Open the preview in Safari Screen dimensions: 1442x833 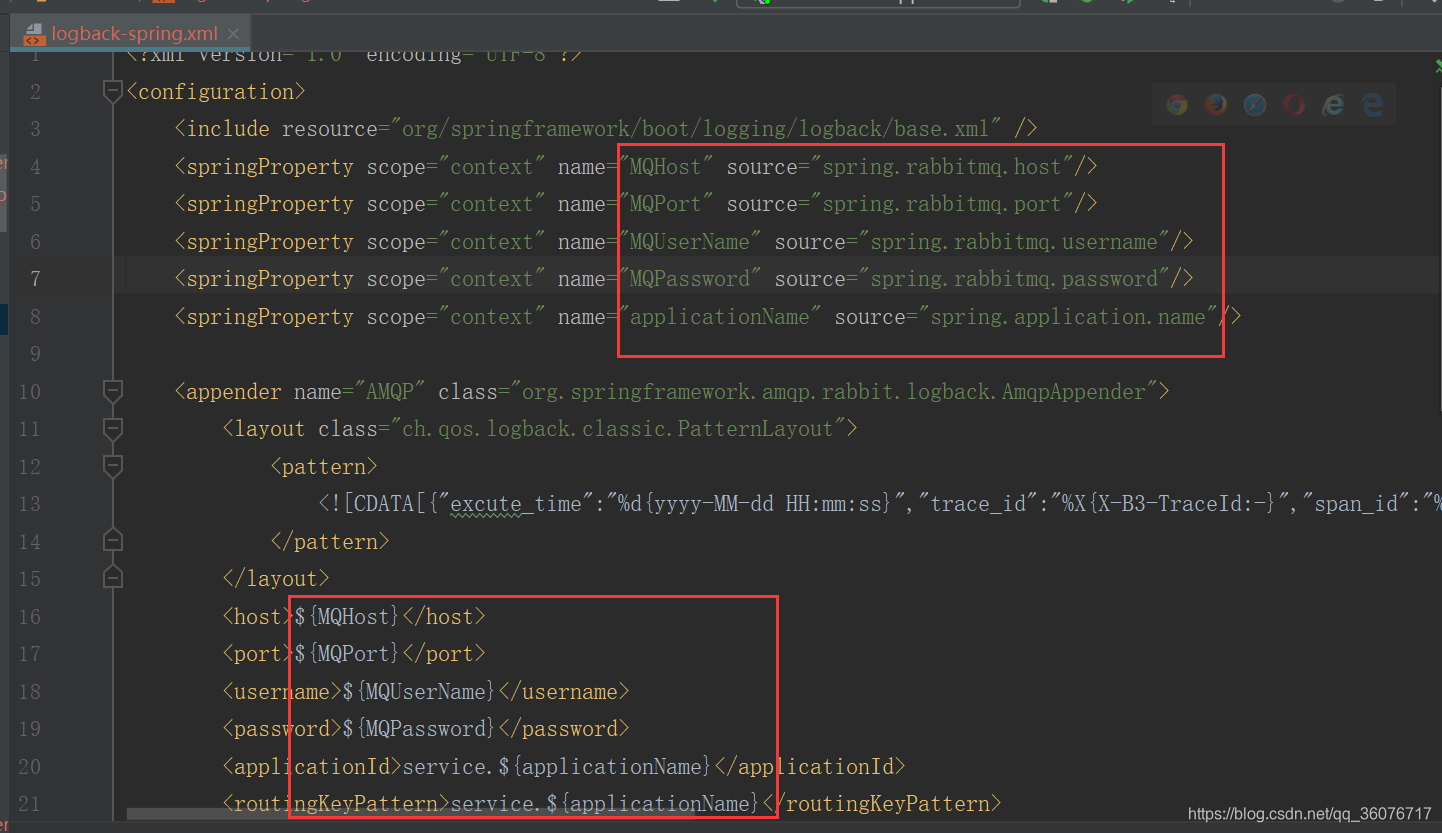[1254, 104]
